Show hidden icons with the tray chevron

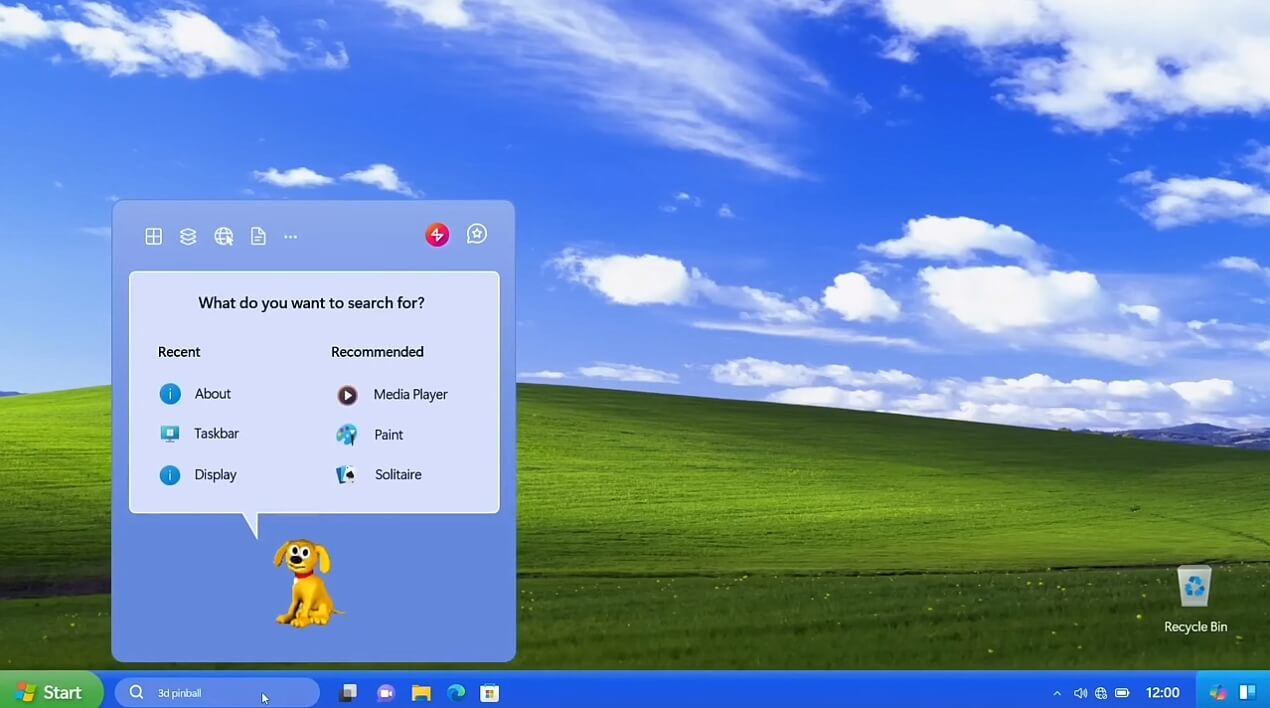click(x=1057, y=692)
